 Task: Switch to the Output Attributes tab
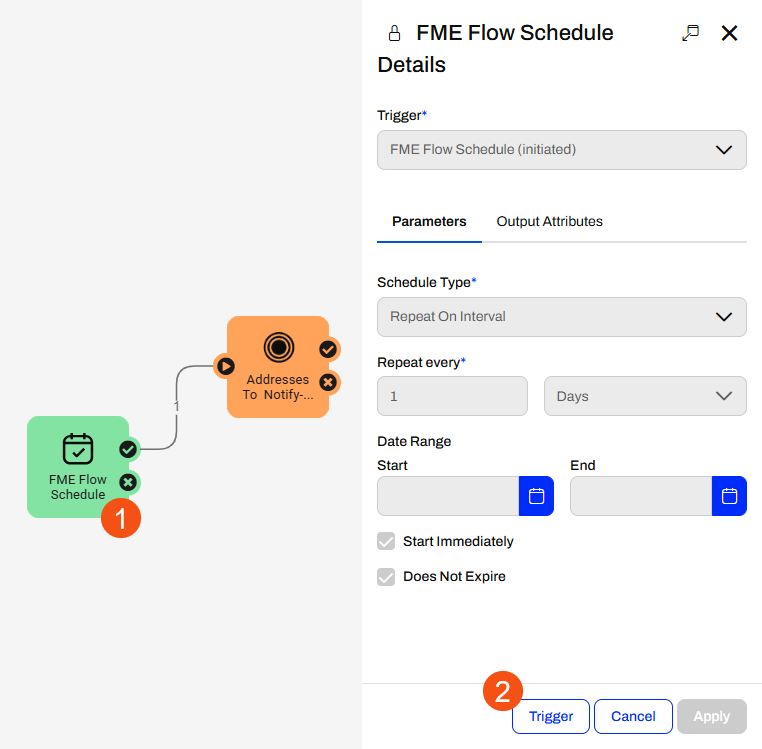point(549,221)
